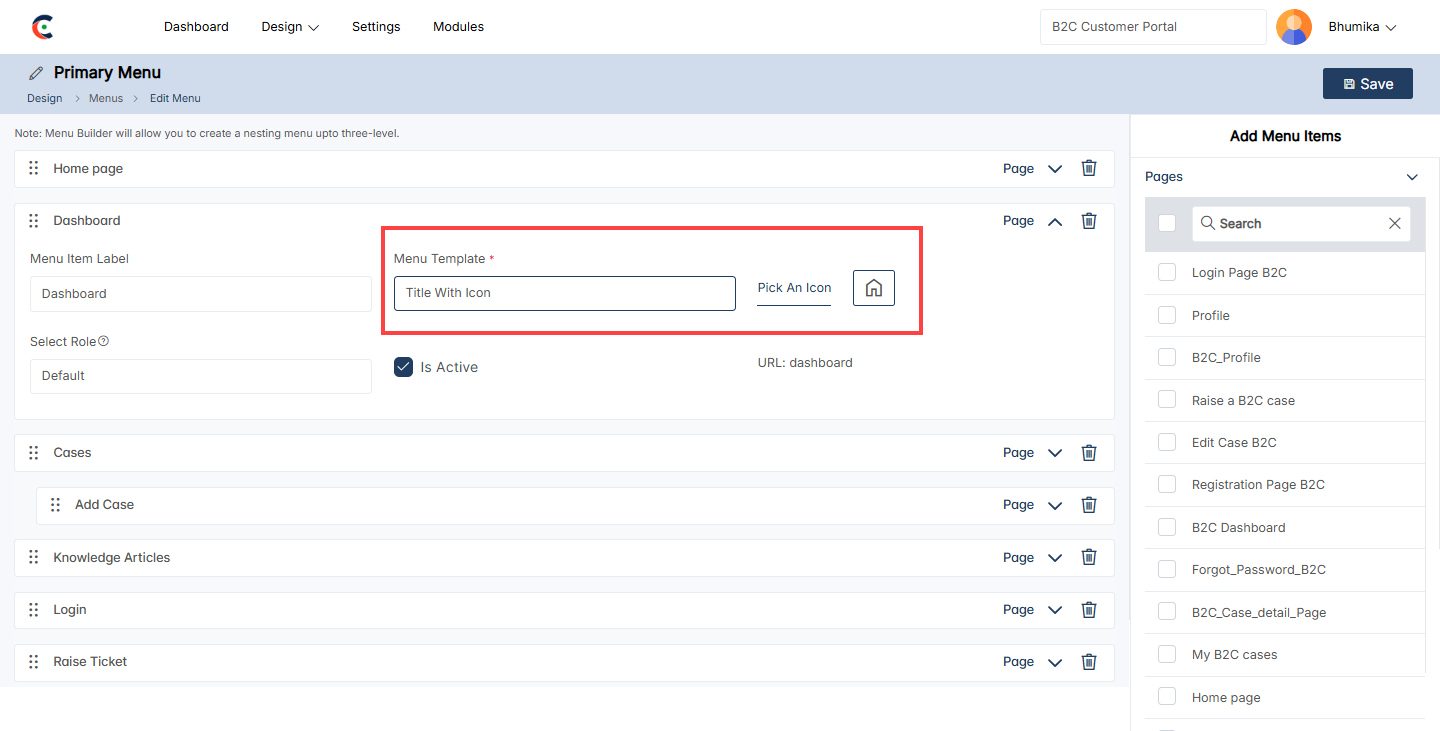The image size is (1440, 731).
Task: Click trash icon for Knowledge Articles
Action: (1089, 557)
